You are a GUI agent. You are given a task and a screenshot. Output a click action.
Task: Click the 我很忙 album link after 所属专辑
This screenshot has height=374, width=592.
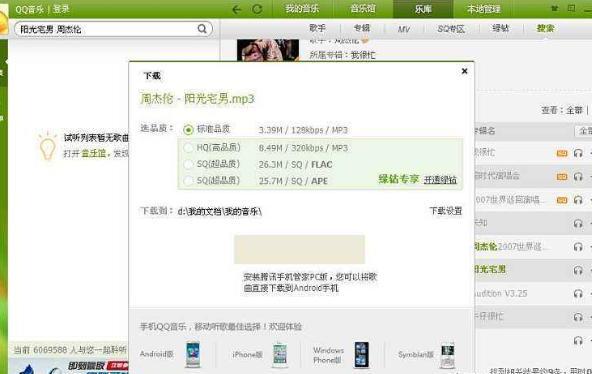(x=363, y=55)
